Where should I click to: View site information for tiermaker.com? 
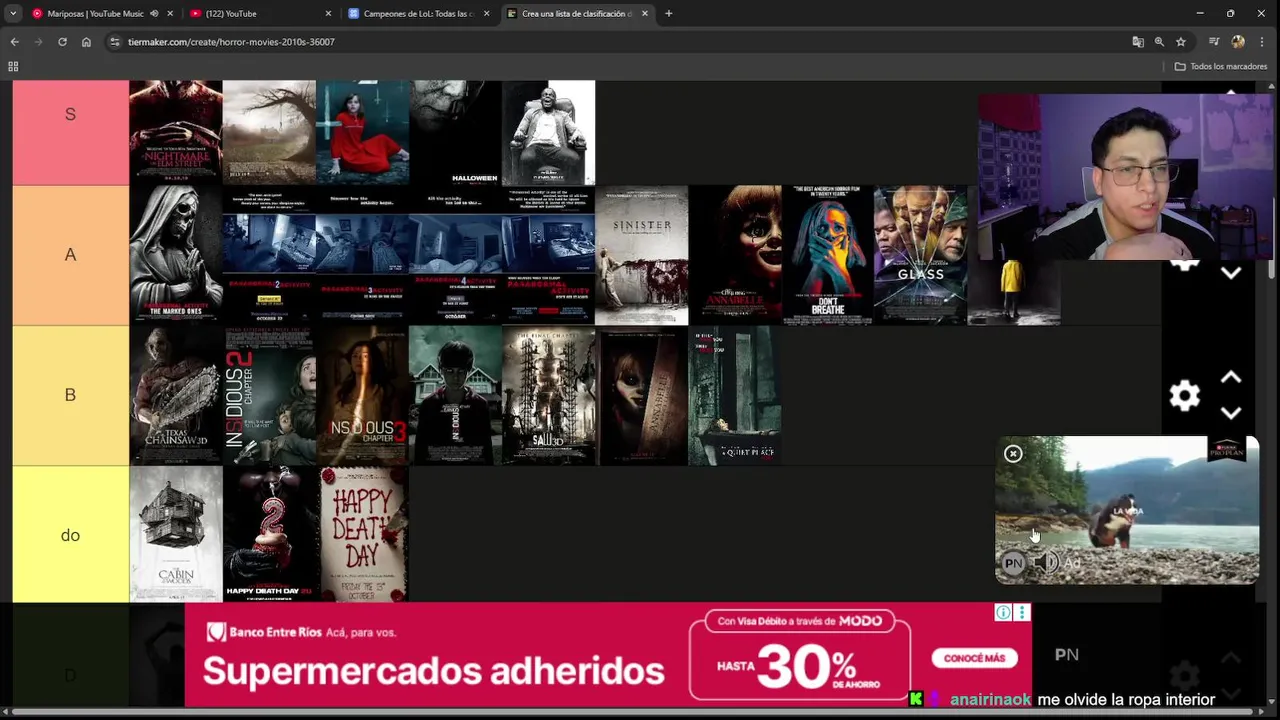point(114,42)
